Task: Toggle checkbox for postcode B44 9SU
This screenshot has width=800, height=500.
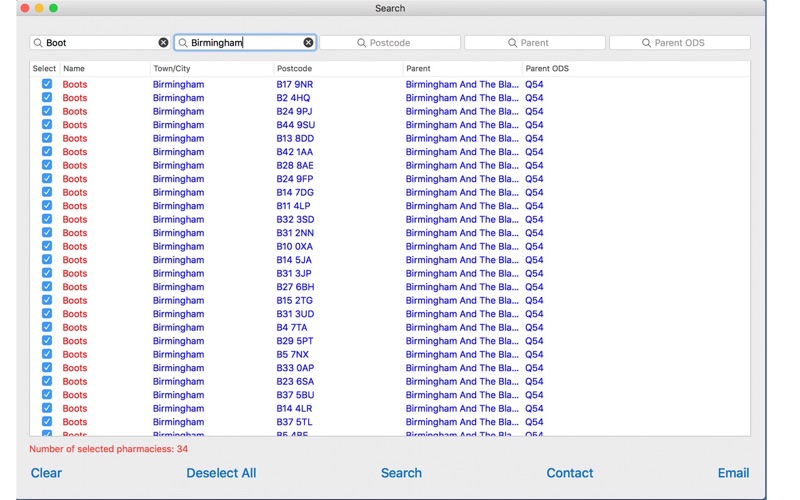Action: [47, 124]
